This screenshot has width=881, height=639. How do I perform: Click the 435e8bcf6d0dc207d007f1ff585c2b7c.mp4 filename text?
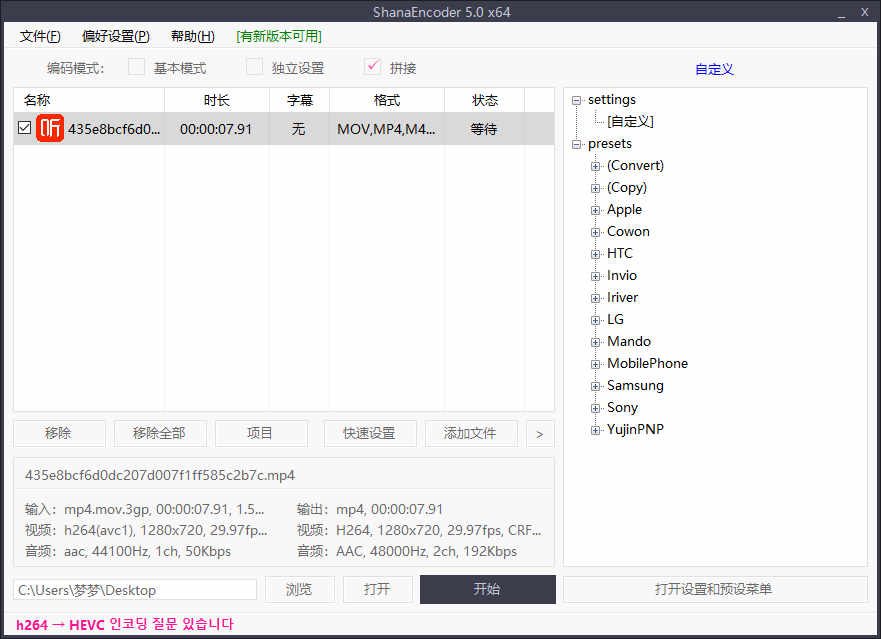click(160, 475)
